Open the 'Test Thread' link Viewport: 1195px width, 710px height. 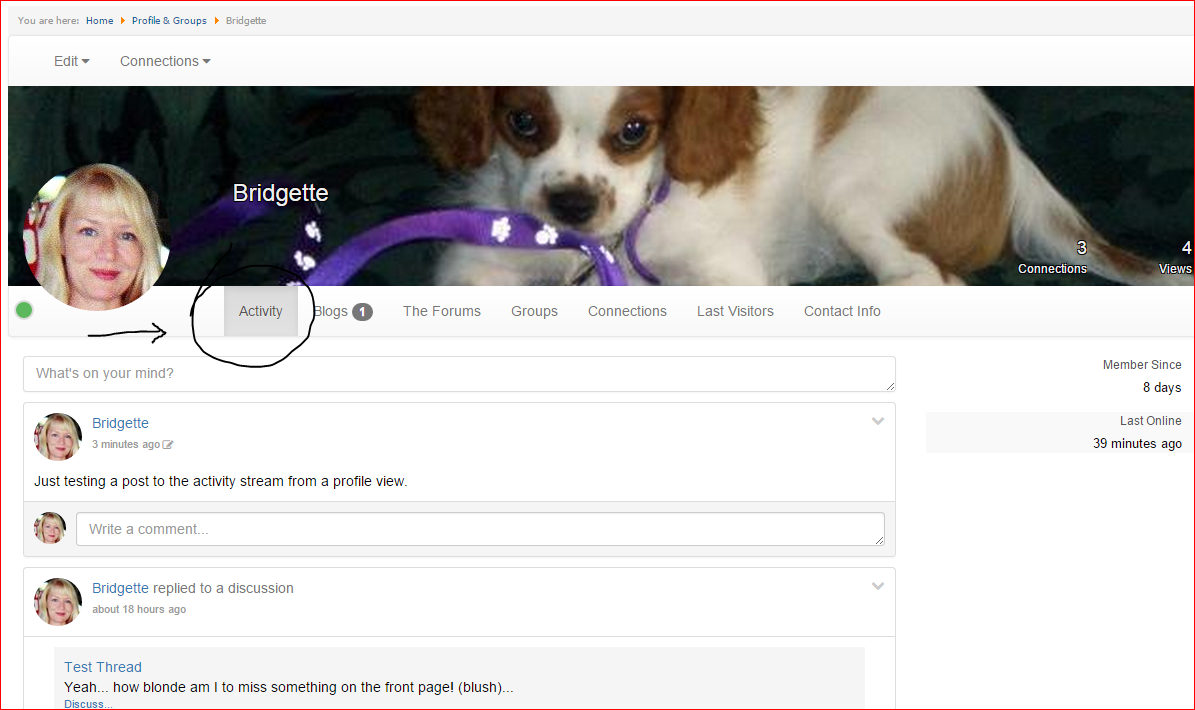pyautogui.click(x=103, y=667)
